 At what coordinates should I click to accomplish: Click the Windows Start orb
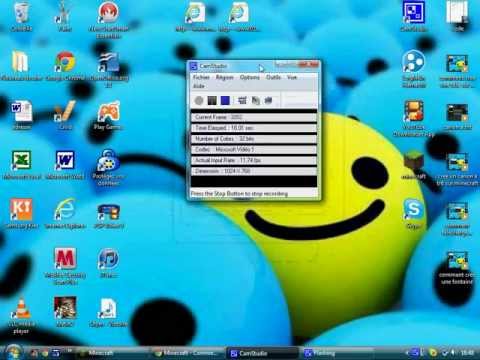(13, 352)
